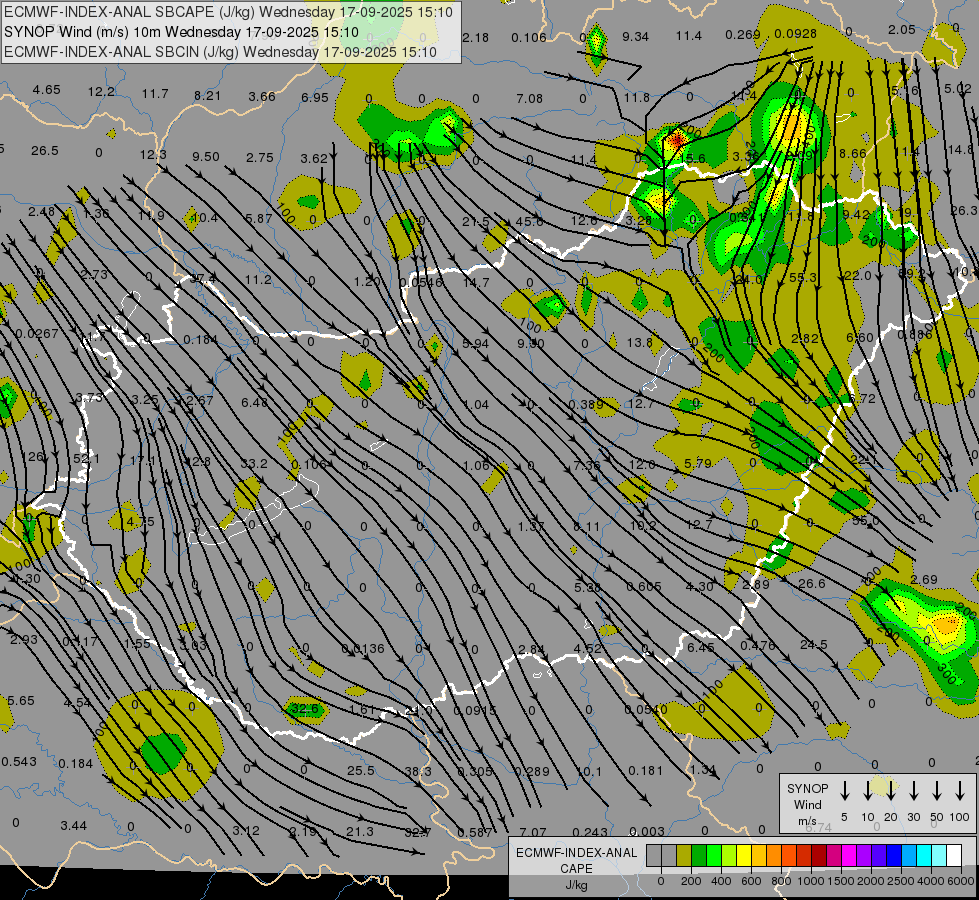Viewport: 979px width, 900px height.
Task: Click the map value 0.003
Action: (x=647, y=831)
